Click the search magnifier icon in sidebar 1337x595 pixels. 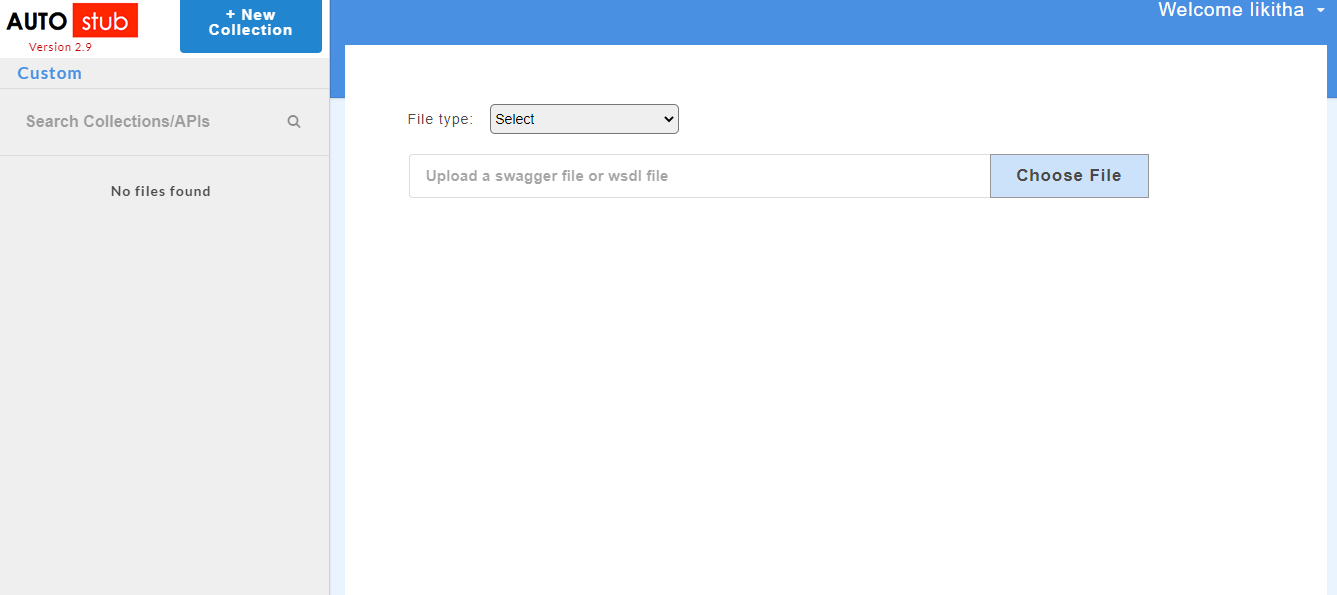click(294, 122)
